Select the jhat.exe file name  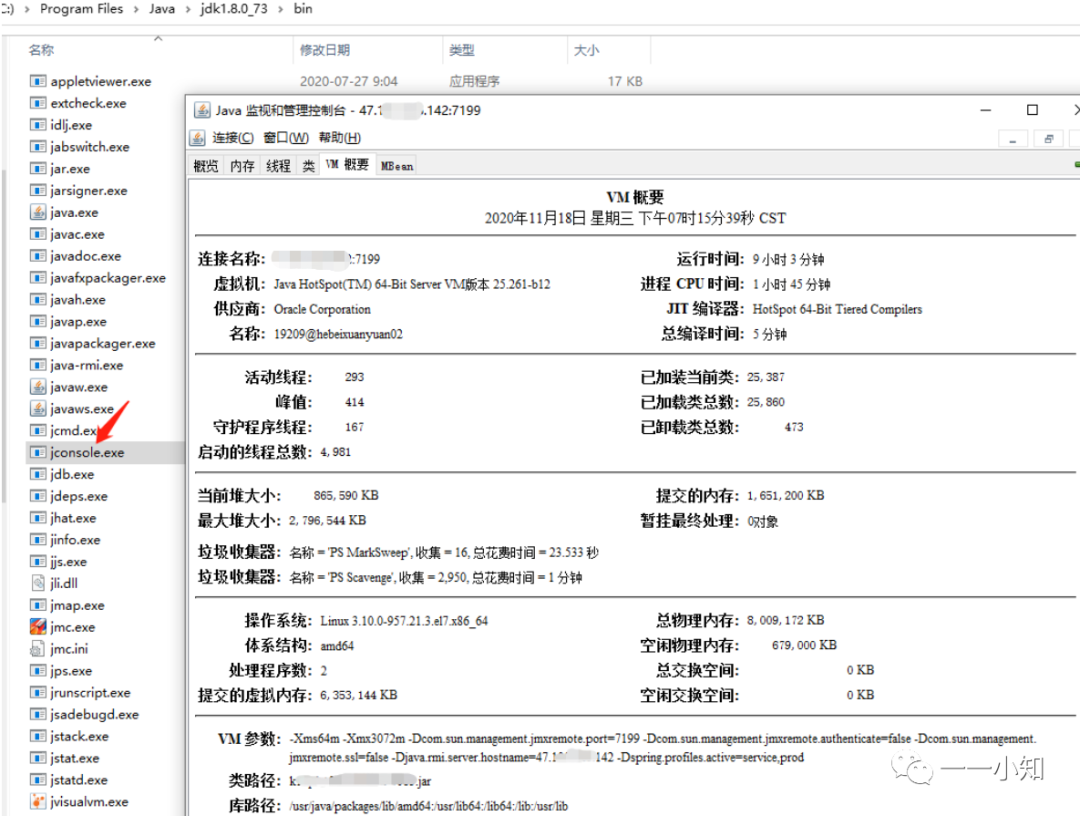73,518
